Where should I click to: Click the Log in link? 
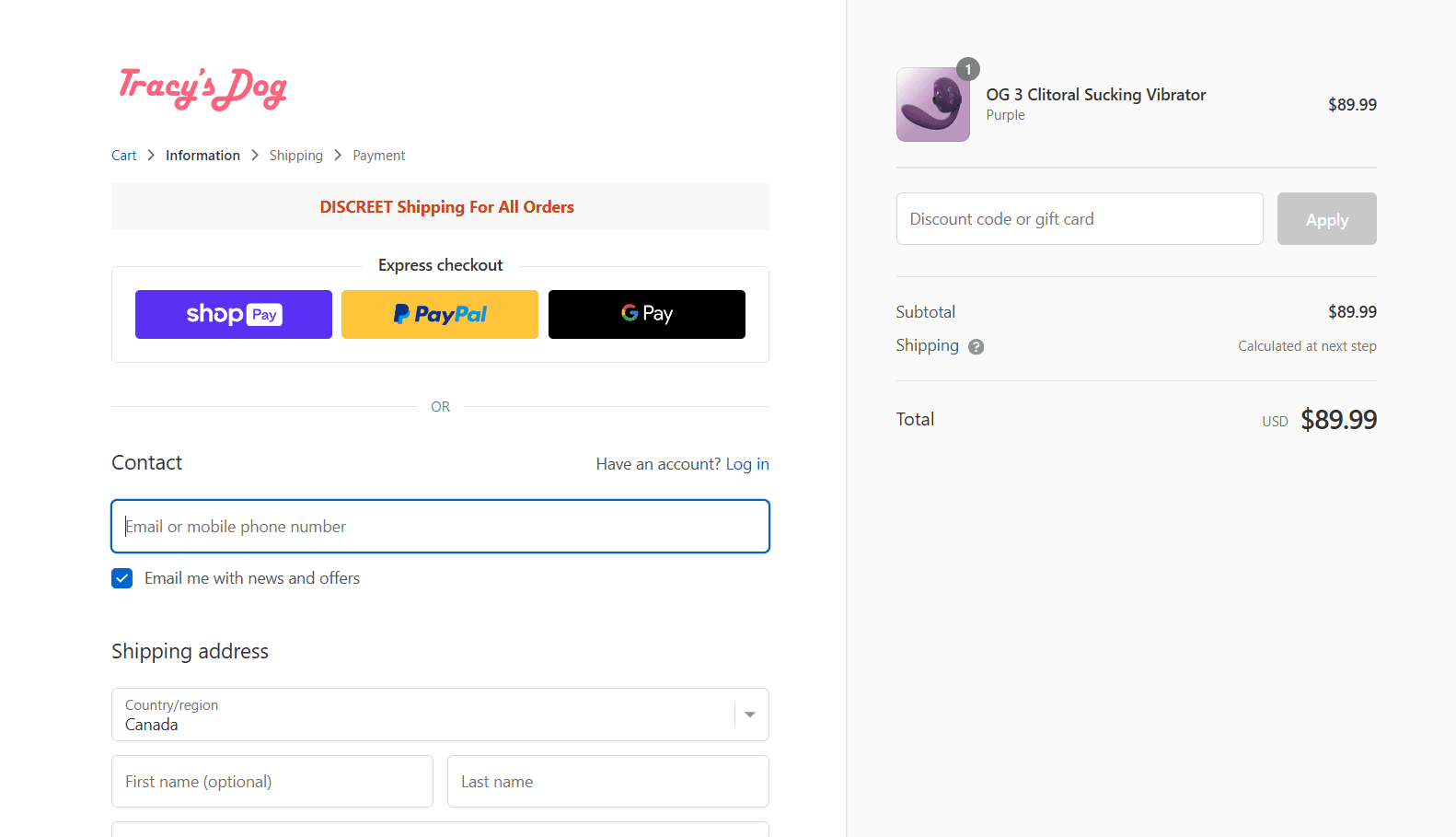pos(747,464)
